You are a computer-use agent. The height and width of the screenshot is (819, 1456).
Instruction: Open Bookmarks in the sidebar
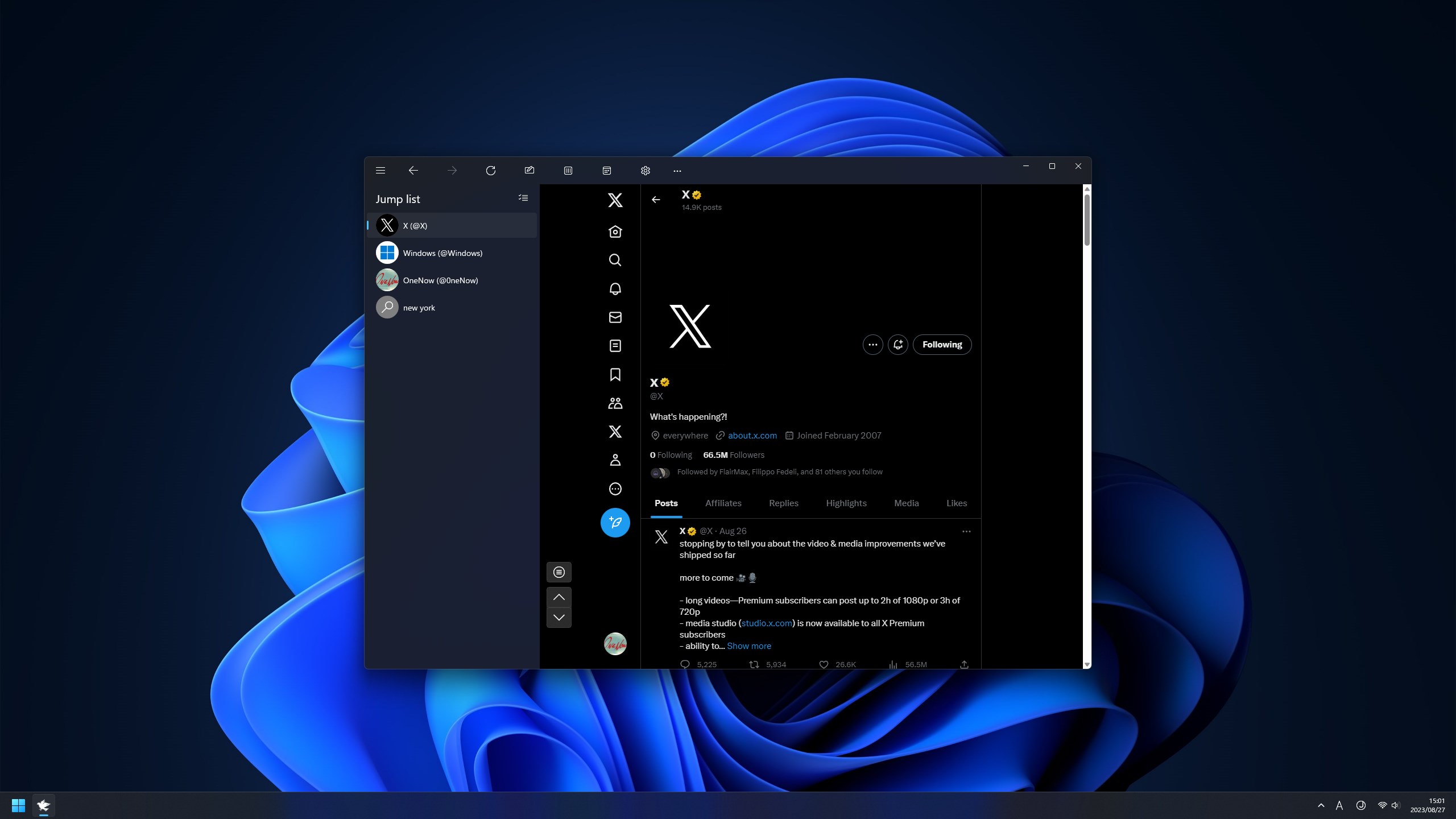(x=615, y=374)
